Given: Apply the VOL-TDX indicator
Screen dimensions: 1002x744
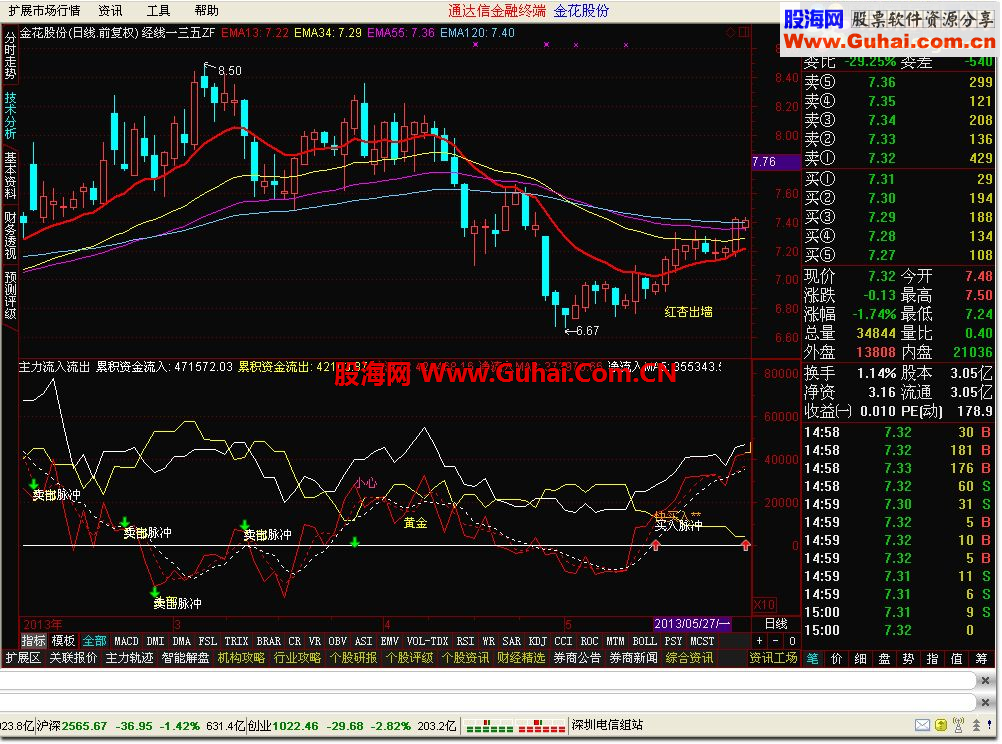Looking at the screenshot, I should click(x=428, y=641).
